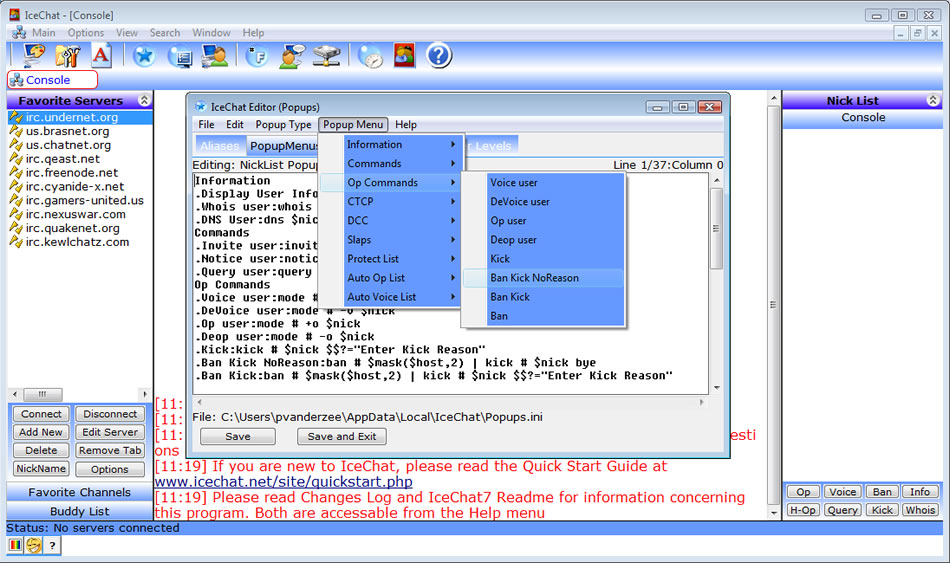Image resolution: width=950 pixels, height=564 pixels.
Task: Click the console vertical scrollbar thumb
Action: [773, 305]
